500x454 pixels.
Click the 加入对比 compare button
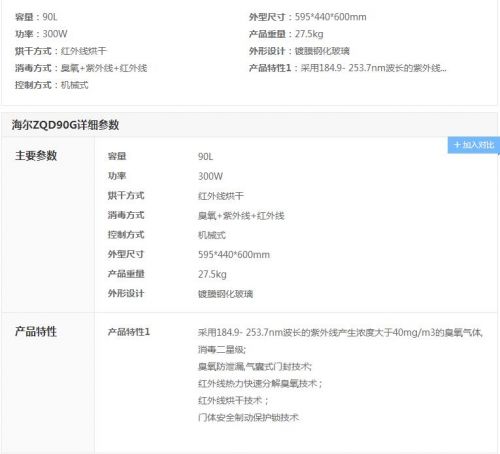click(x=474, y=145)
